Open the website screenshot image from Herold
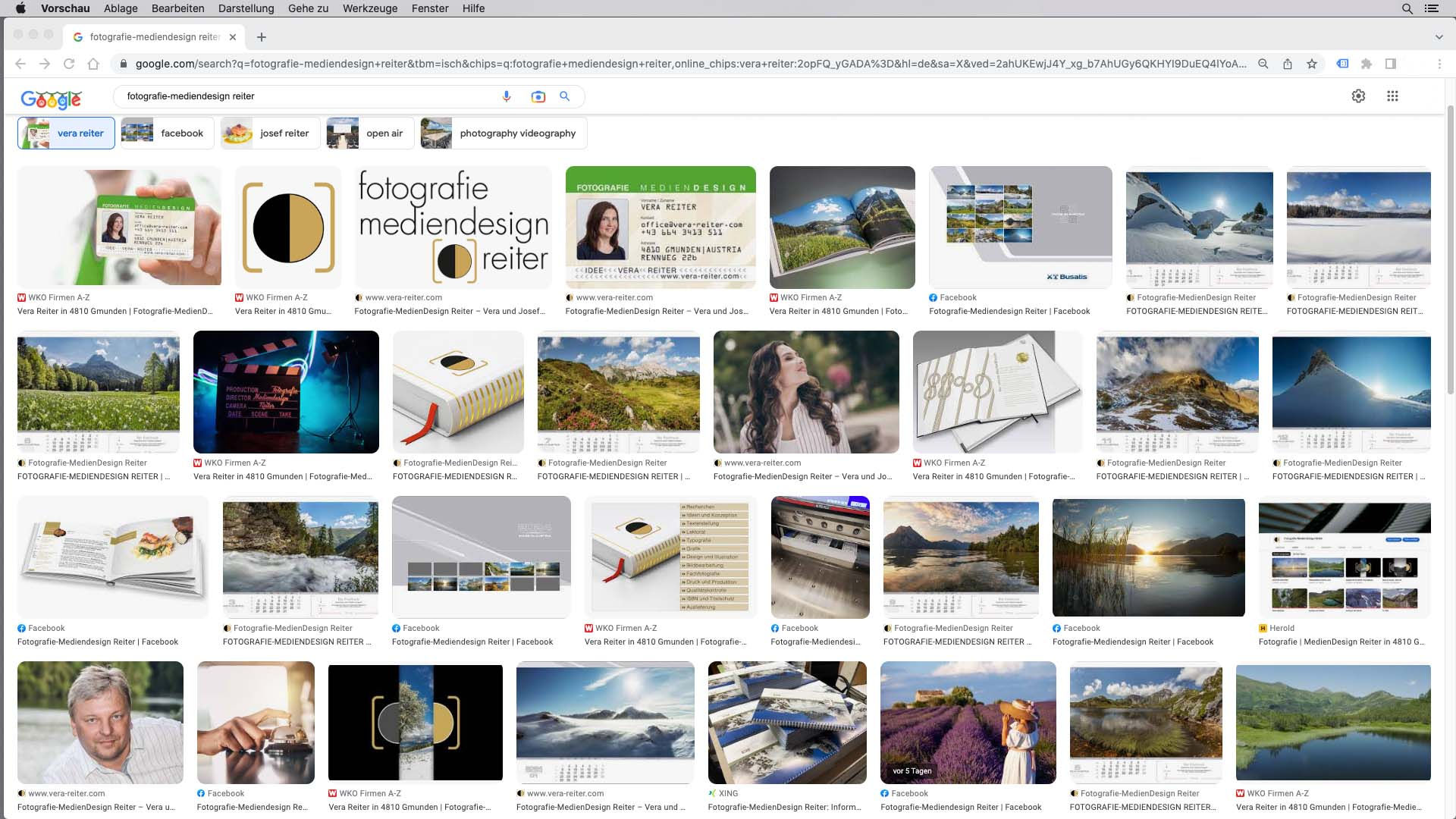This screenshot has width=1456, height=819. (1345, 557)
